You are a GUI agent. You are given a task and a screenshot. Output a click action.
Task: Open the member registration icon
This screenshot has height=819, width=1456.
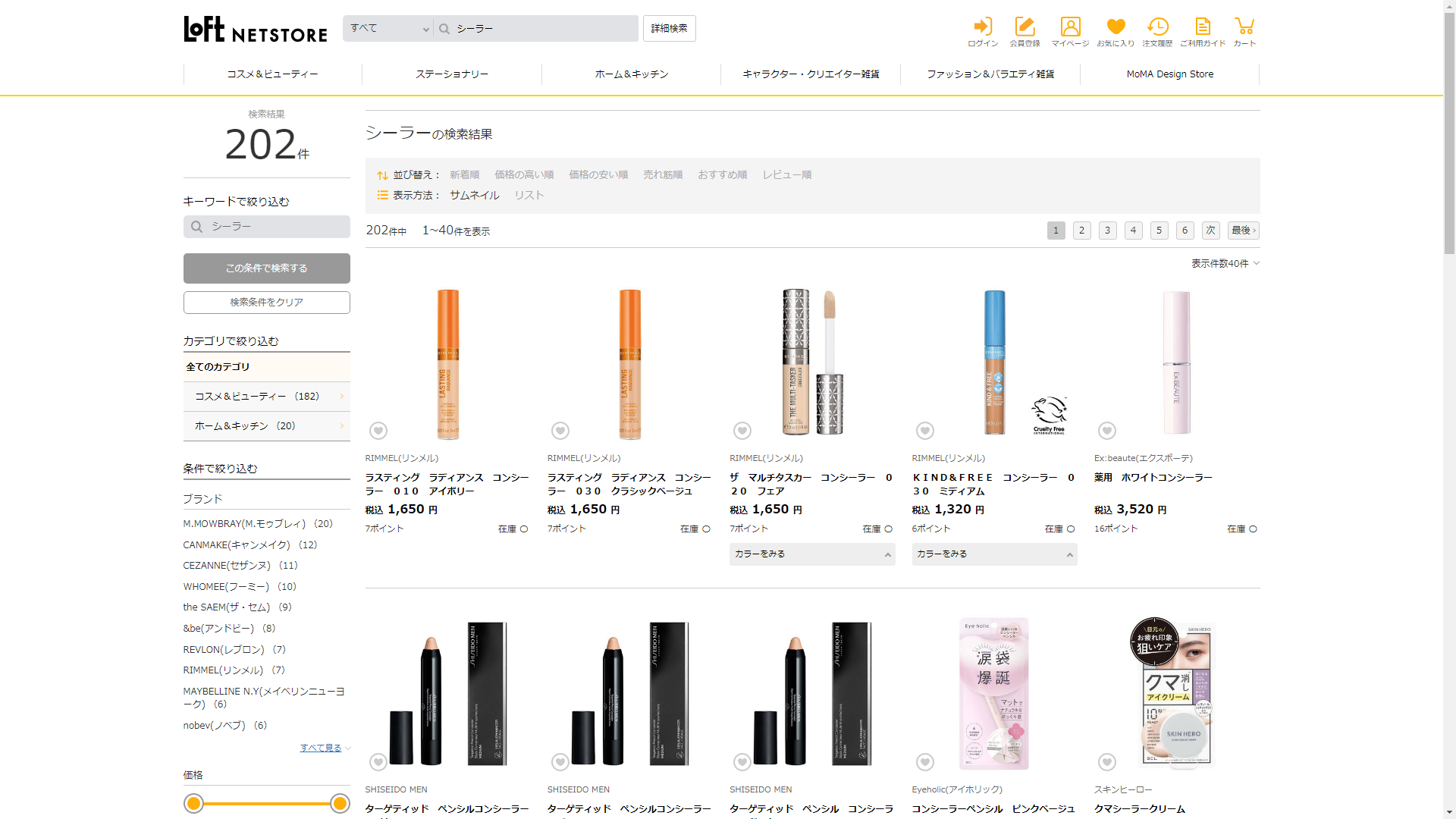click(x=1025, y=27)
